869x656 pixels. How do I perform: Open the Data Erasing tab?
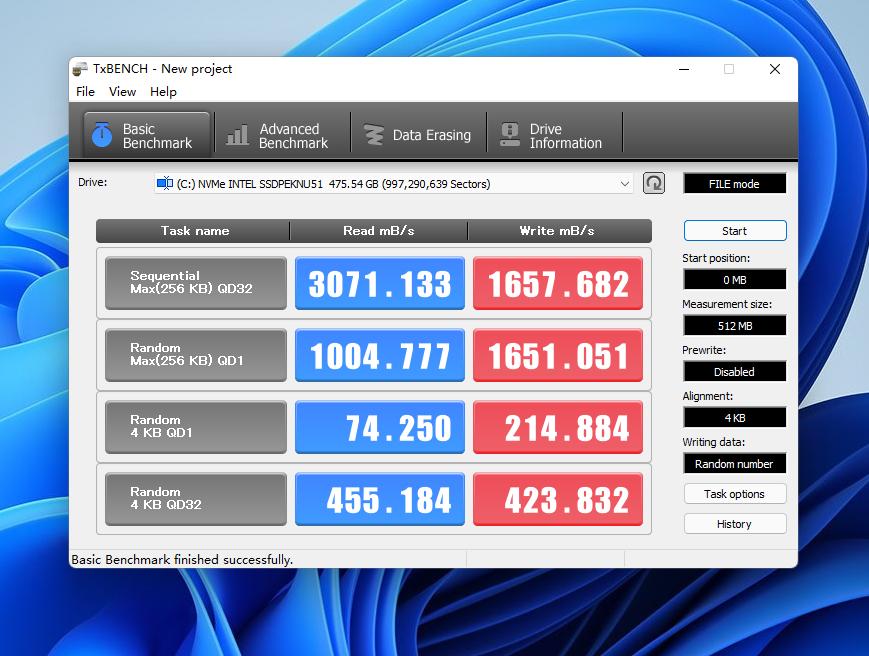pos(417,135)
